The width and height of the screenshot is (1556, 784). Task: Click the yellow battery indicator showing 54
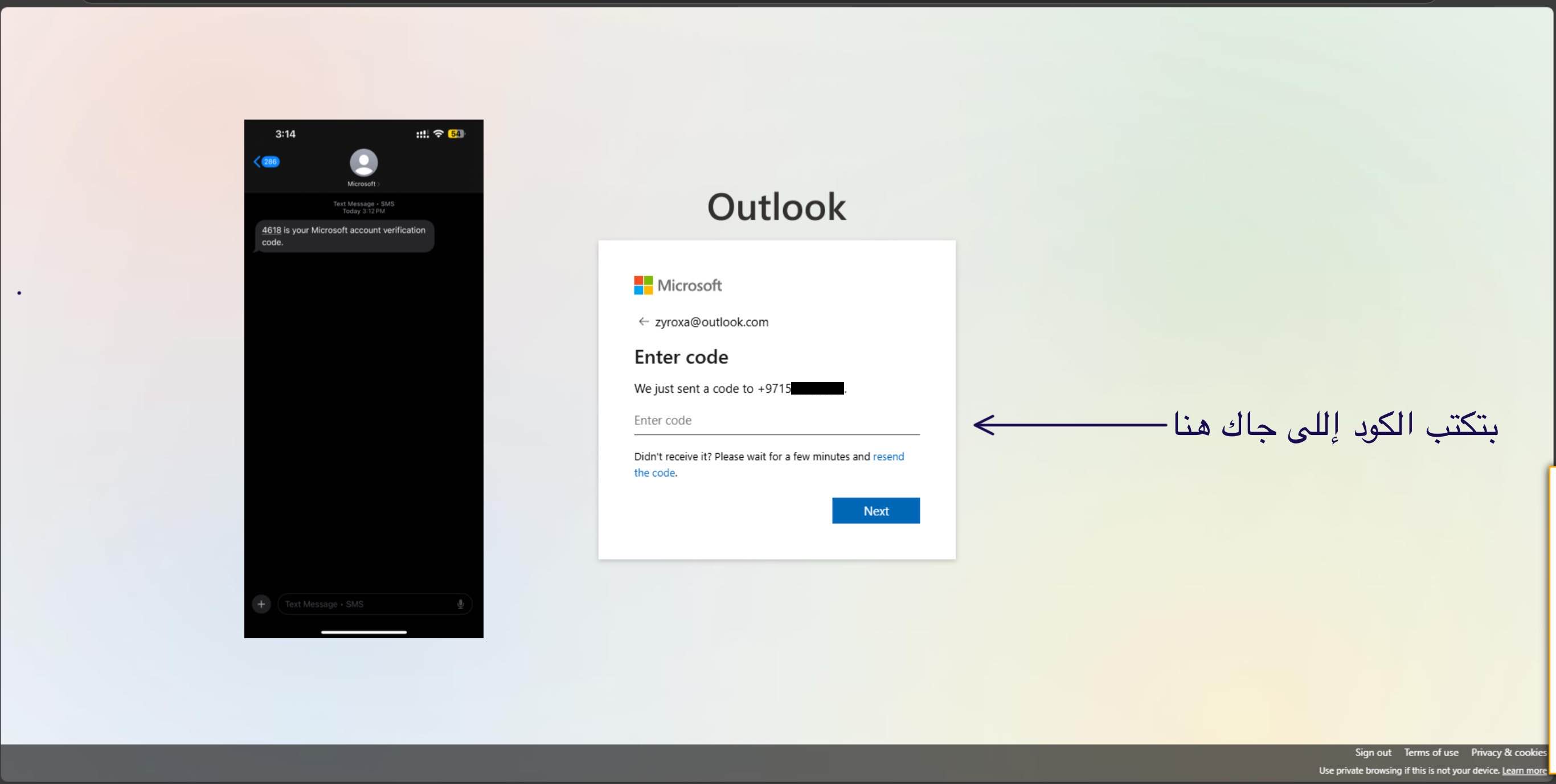point(456,133)
